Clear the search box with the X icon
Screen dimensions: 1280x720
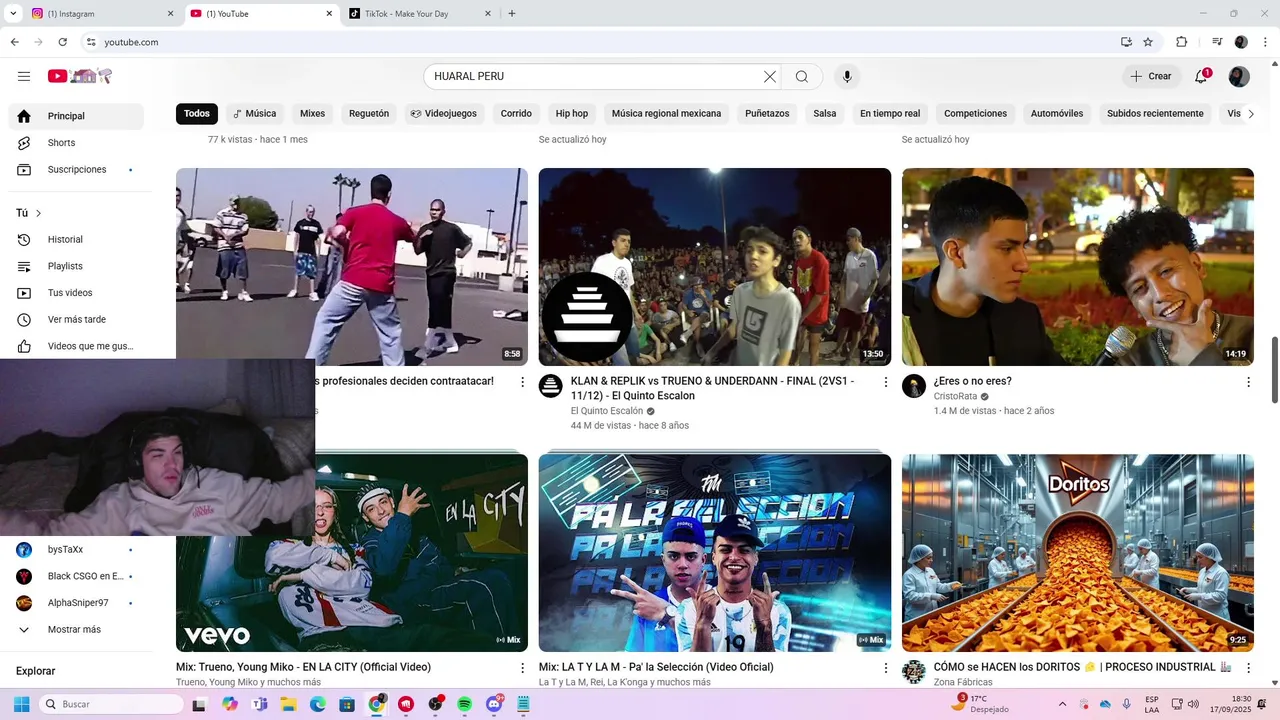click(x=770, y=76)
